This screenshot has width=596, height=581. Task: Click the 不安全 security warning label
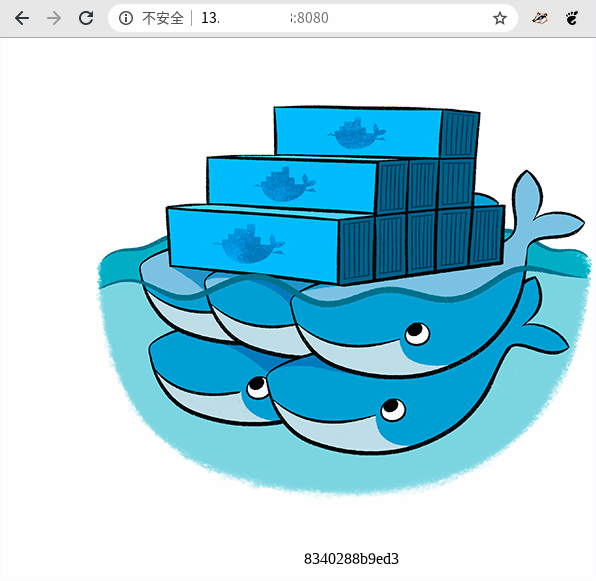click(x=163, y=18)
